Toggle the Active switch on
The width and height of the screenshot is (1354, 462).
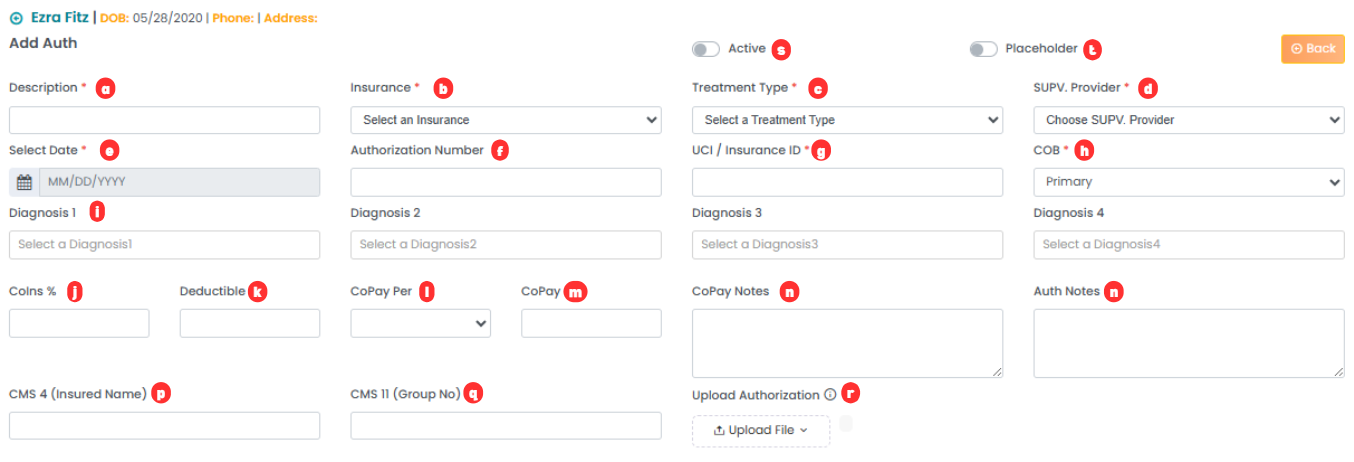(705, 49)
